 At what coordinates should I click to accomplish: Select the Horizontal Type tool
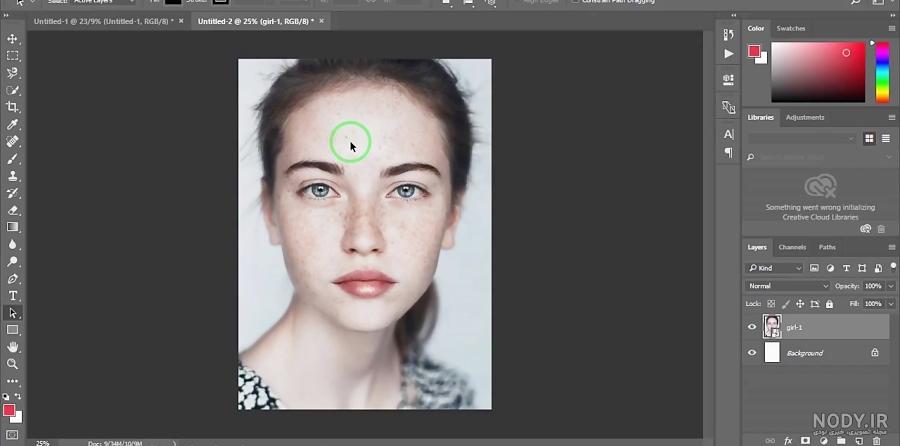[12, 296]
